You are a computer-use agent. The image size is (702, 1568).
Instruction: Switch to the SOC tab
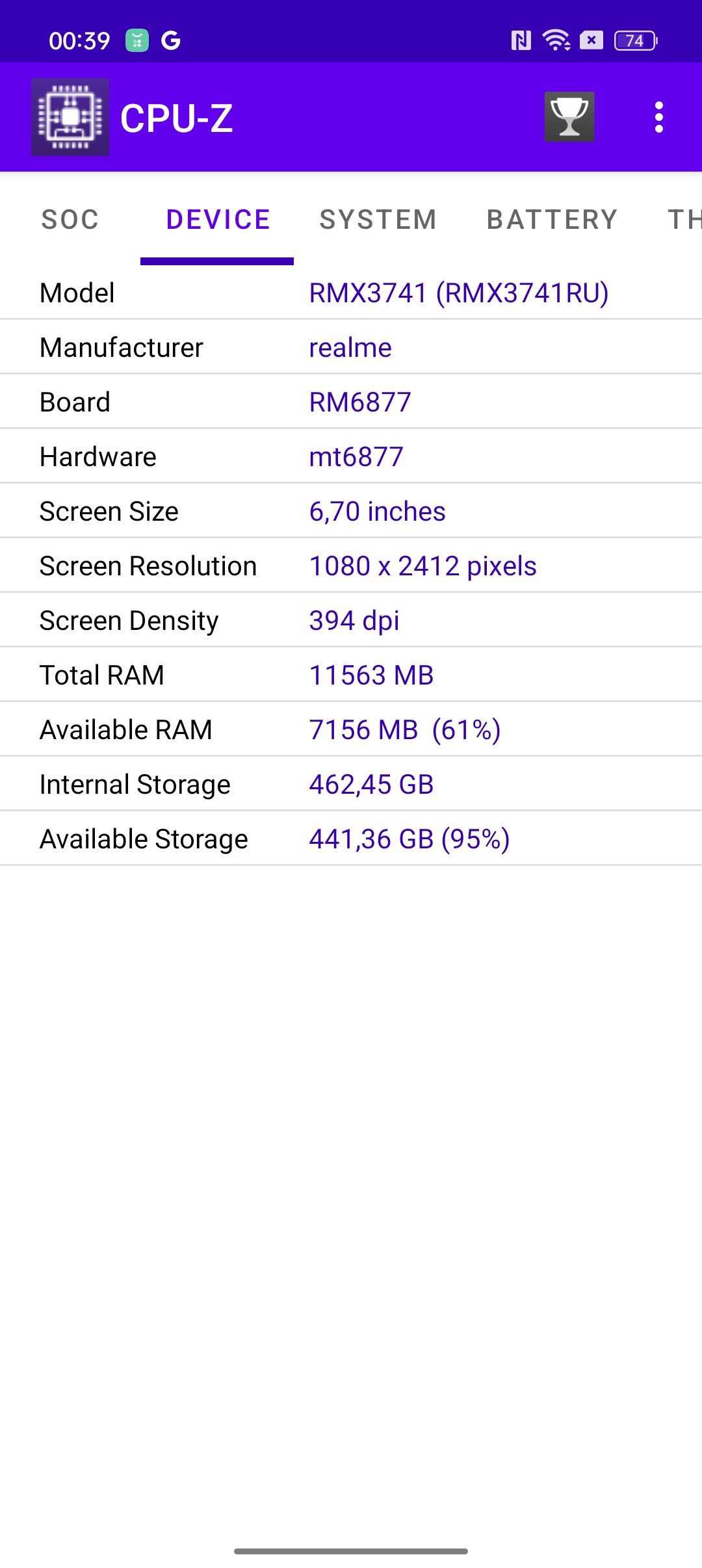70,220
